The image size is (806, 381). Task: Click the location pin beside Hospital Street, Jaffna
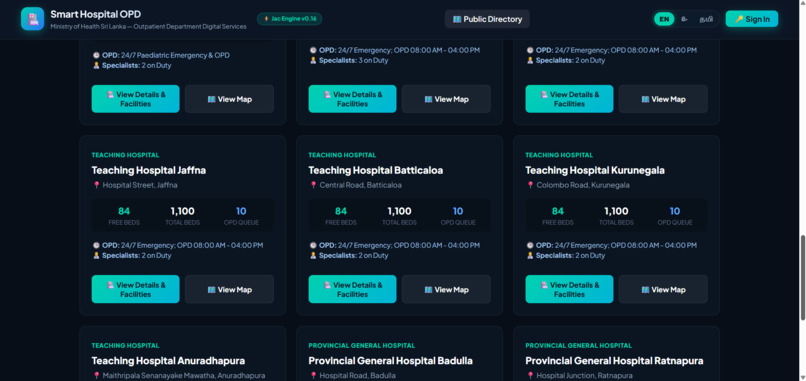point(96,185)
